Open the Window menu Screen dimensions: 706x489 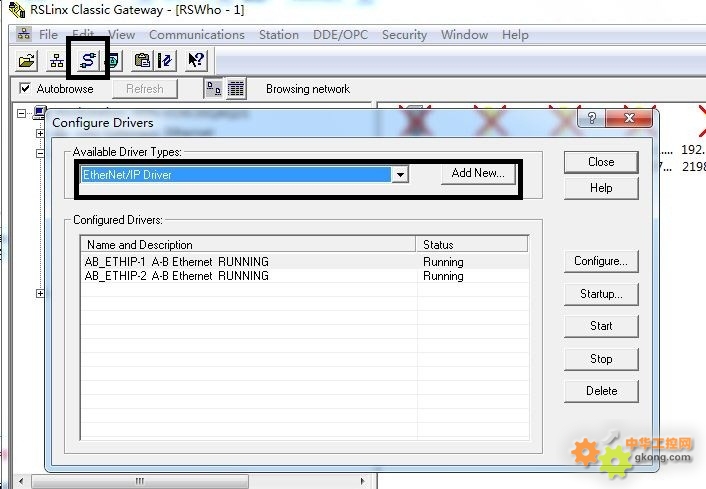[x=464, y=35]
